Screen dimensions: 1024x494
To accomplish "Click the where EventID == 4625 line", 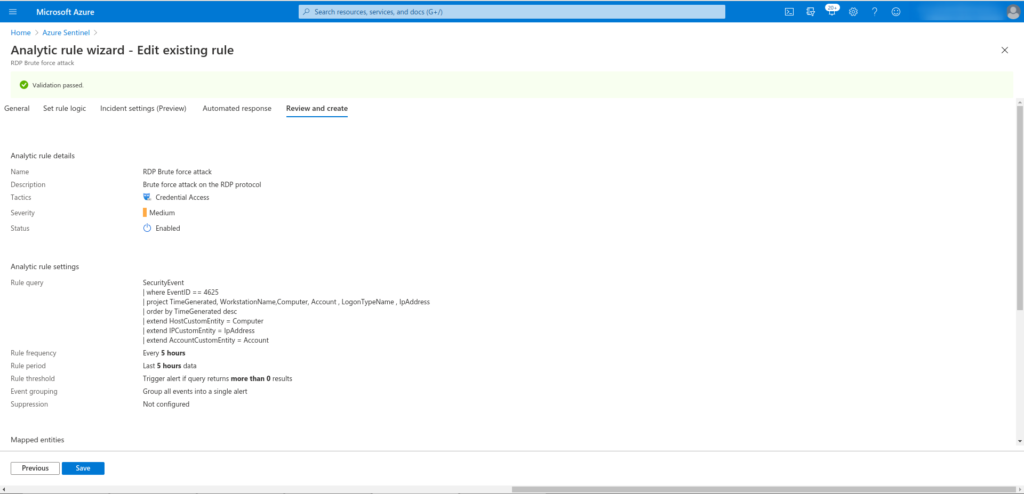I will 180,293.
